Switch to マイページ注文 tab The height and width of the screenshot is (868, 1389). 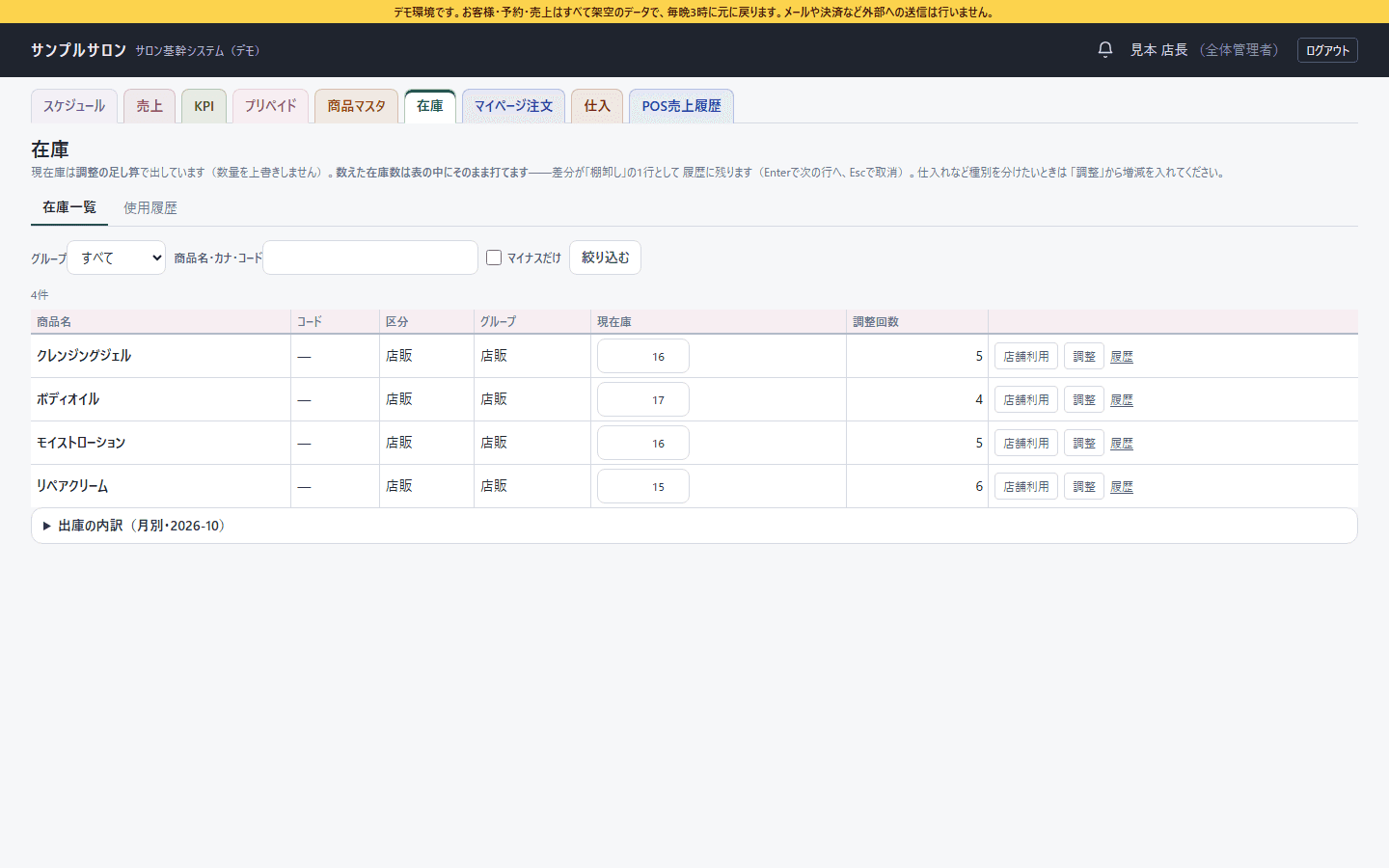tap(513, 106)
